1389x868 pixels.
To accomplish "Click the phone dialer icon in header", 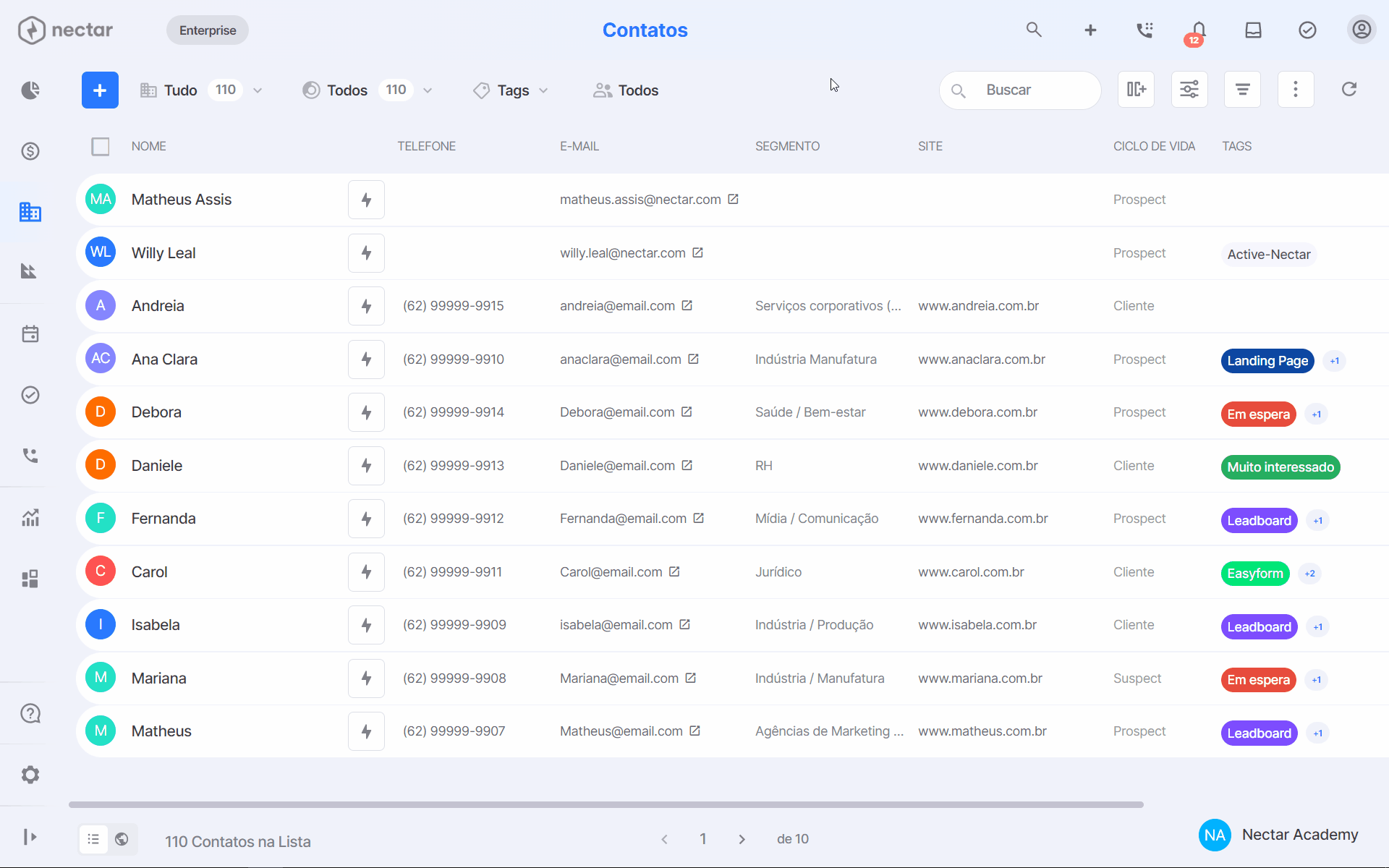I will [1144, 30].
